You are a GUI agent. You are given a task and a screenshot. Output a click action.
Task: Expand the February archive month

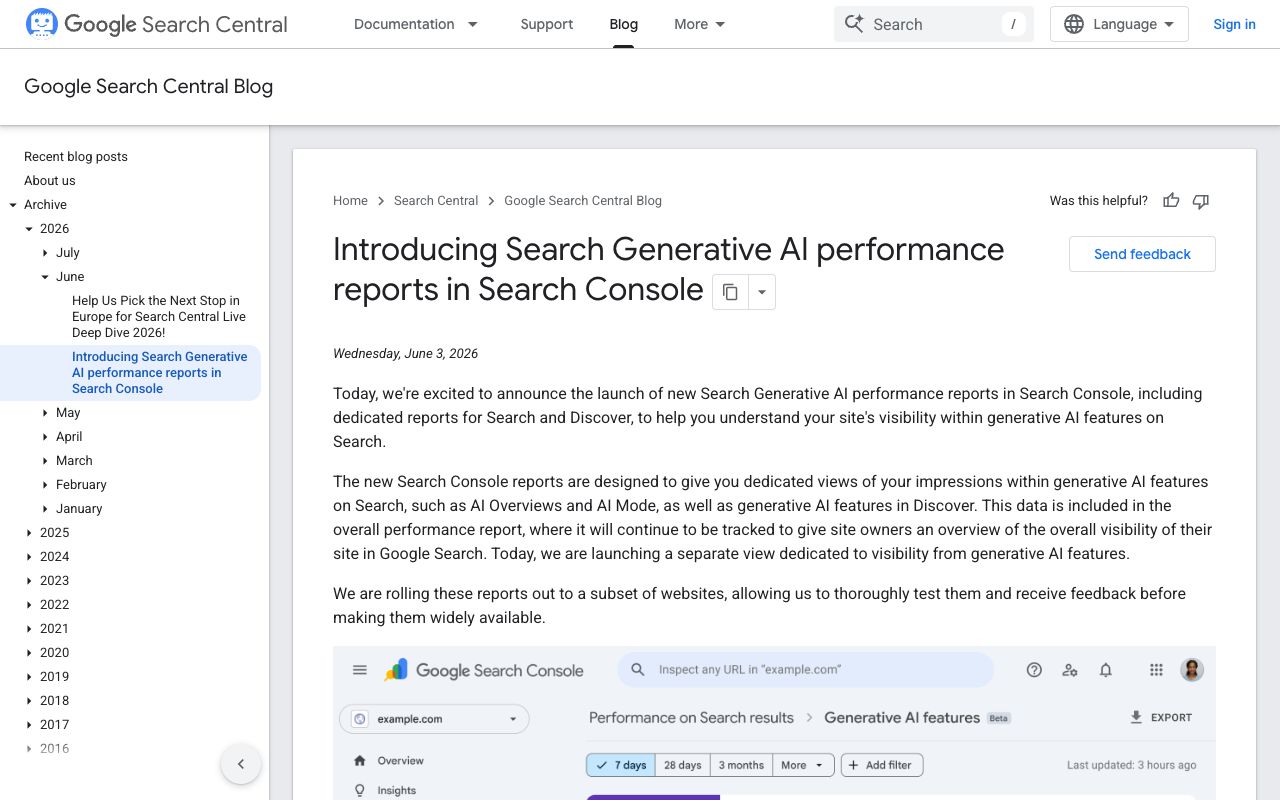[45, 485]
